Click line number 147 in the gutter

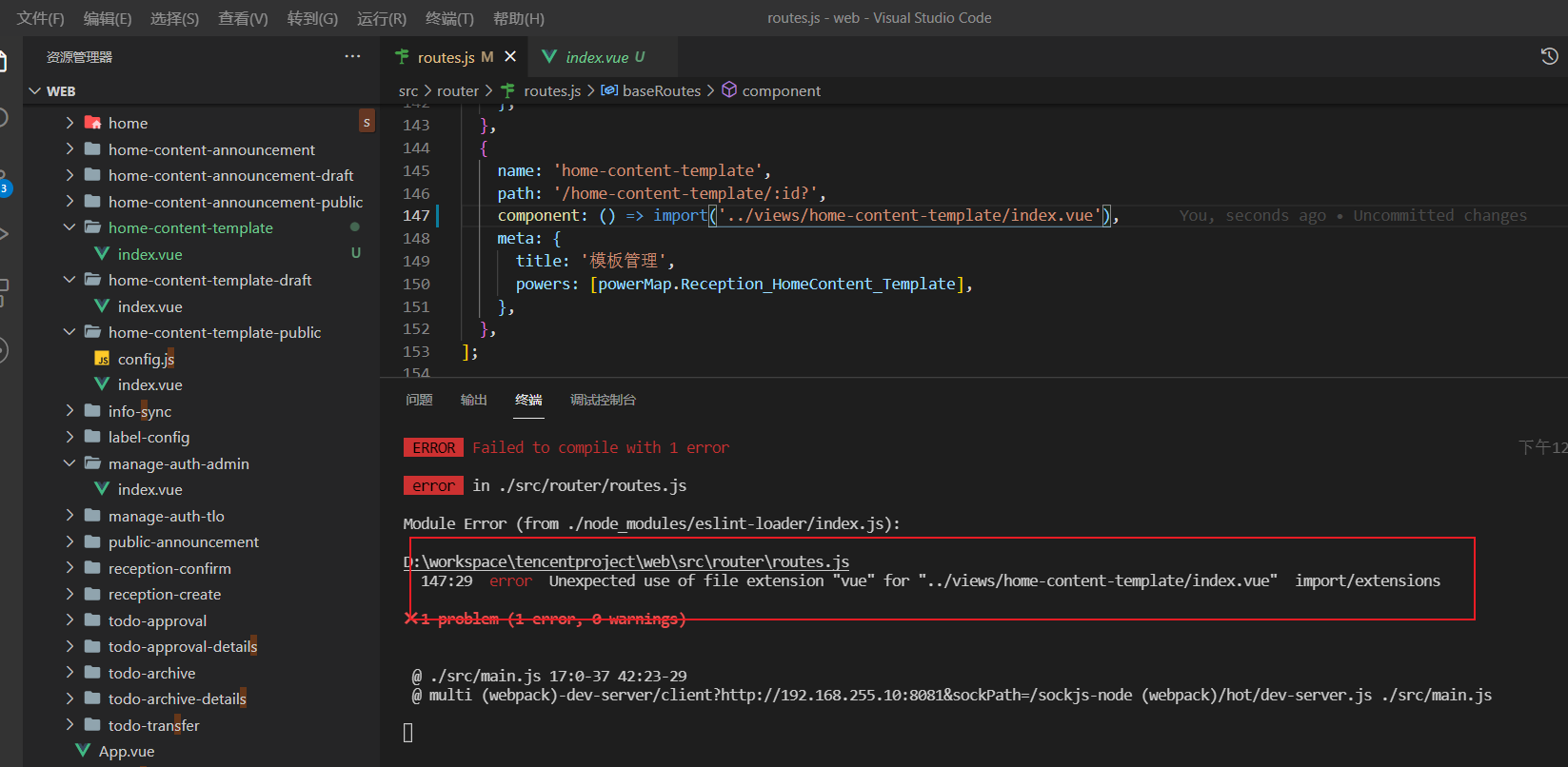pos(416,216)
